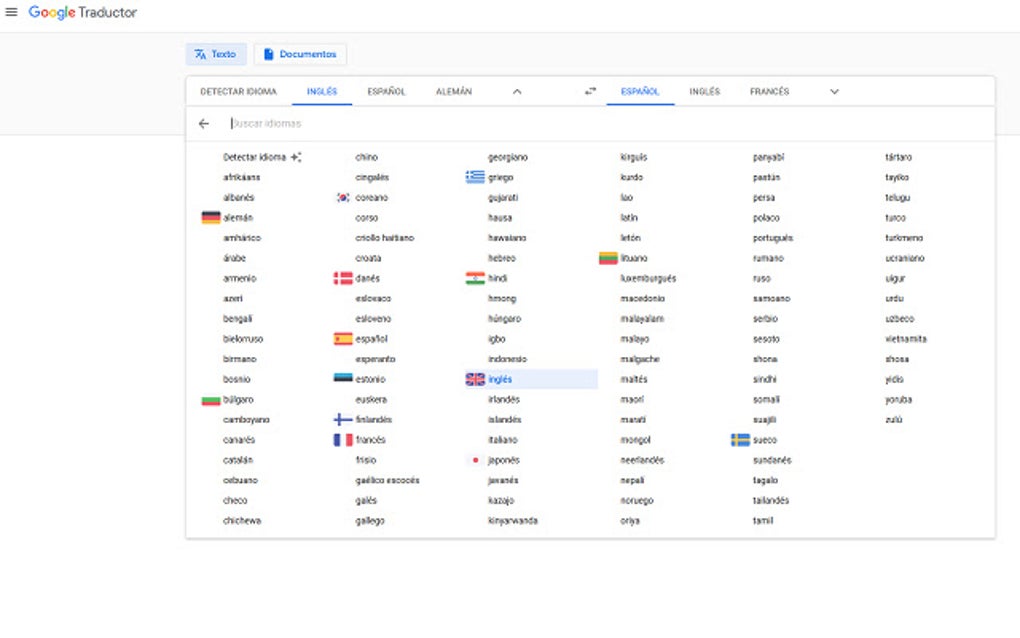Choose tailandés from the language list

[771, 501]
